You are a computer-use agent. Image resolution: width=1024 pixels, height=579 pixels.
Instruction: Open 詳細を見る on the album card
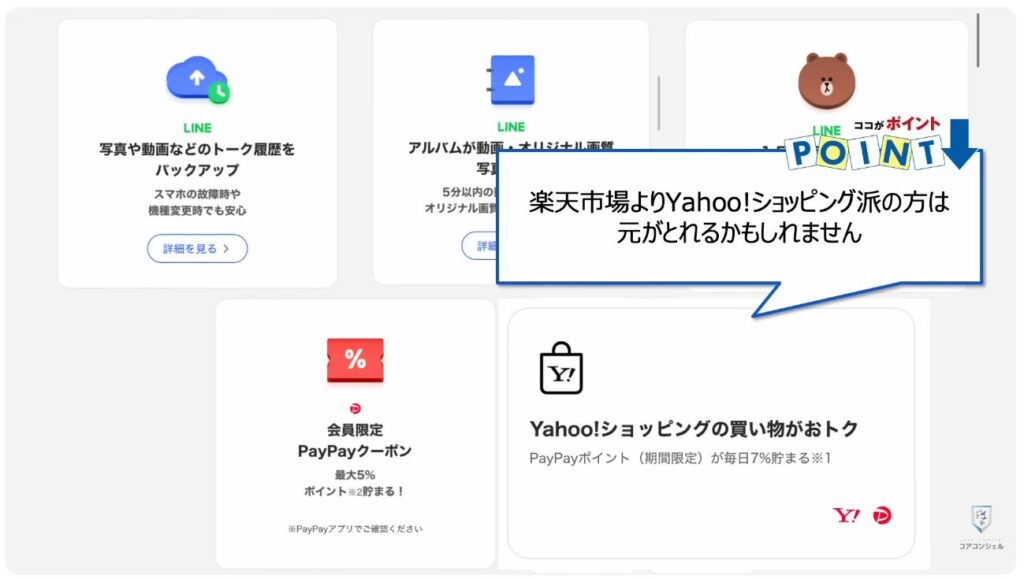click(x=481, y=246)
